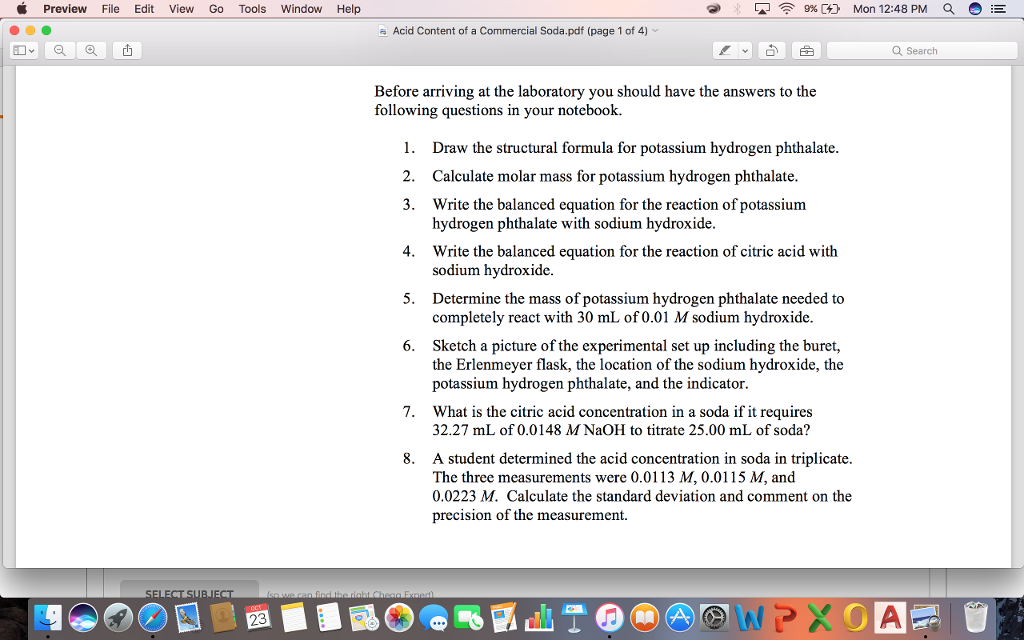This screenshot has width=1024, height=640.
Task: Open the Tools menu
Action: tap(251, 8)
